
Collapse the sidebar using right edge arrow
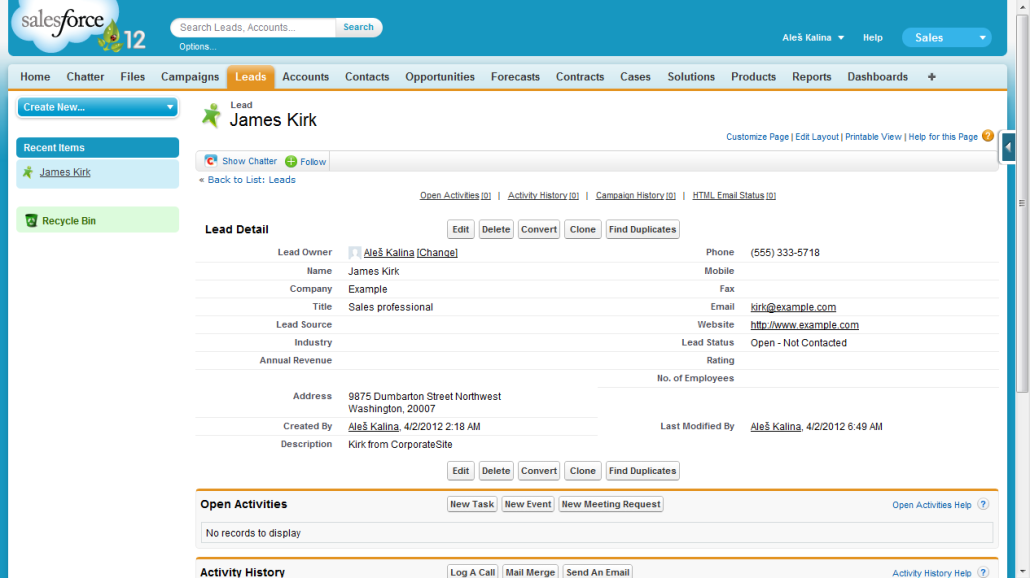[1008, 147]
